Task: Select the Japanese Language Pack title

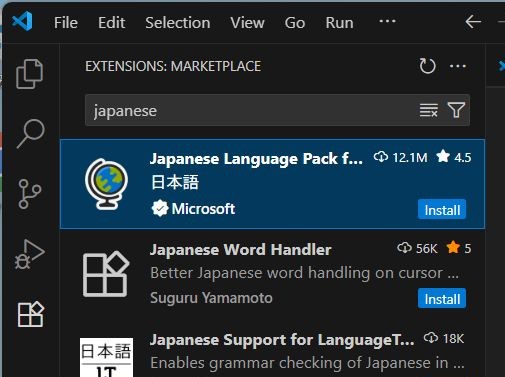Action: click(x=256, y=159)
